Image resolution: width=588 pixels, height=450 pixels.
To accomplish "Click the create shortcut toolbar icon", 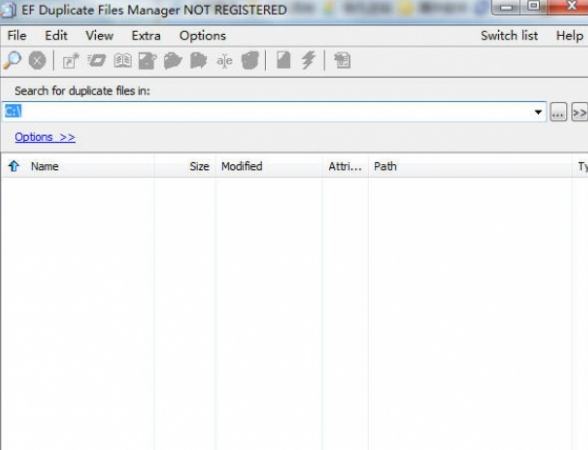I will click(x=71, y=61).
